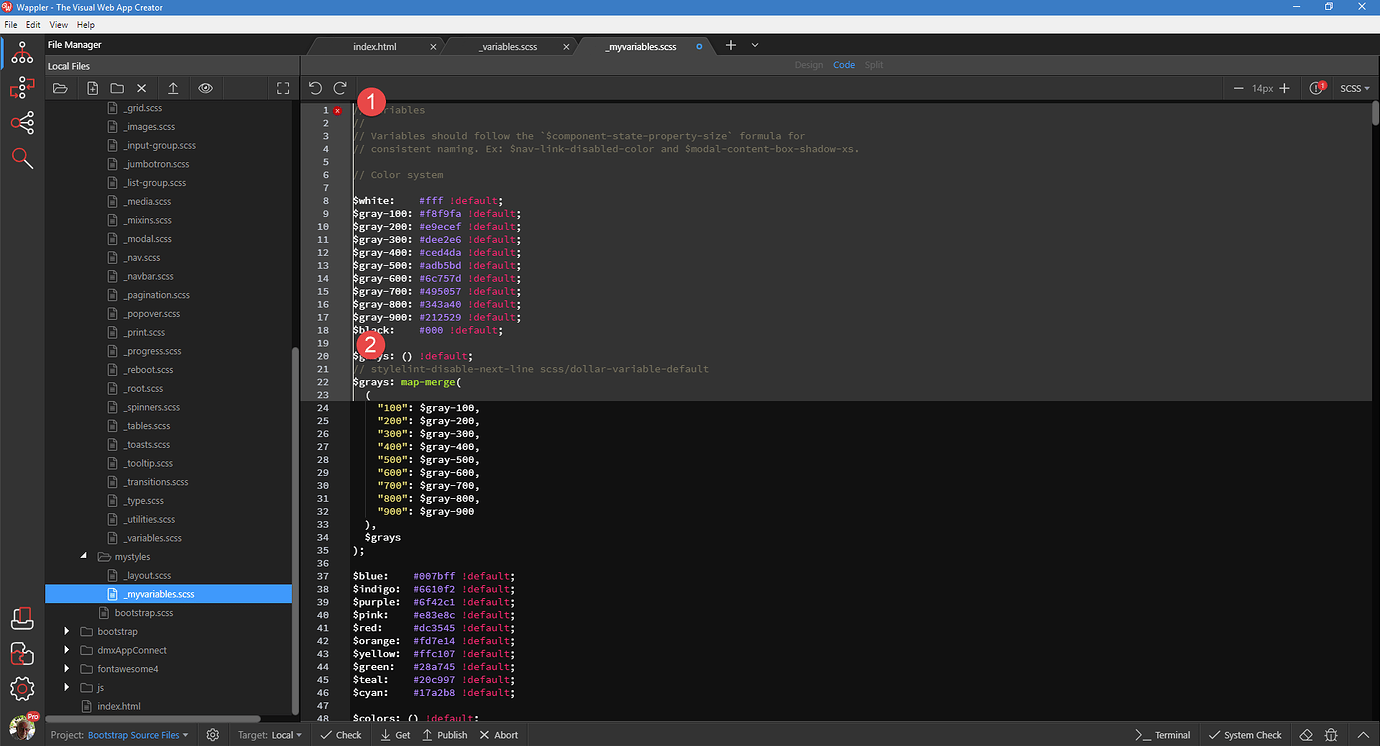
Task: Open the Terminal from the status bar
Action: (x=1163, y=734)
